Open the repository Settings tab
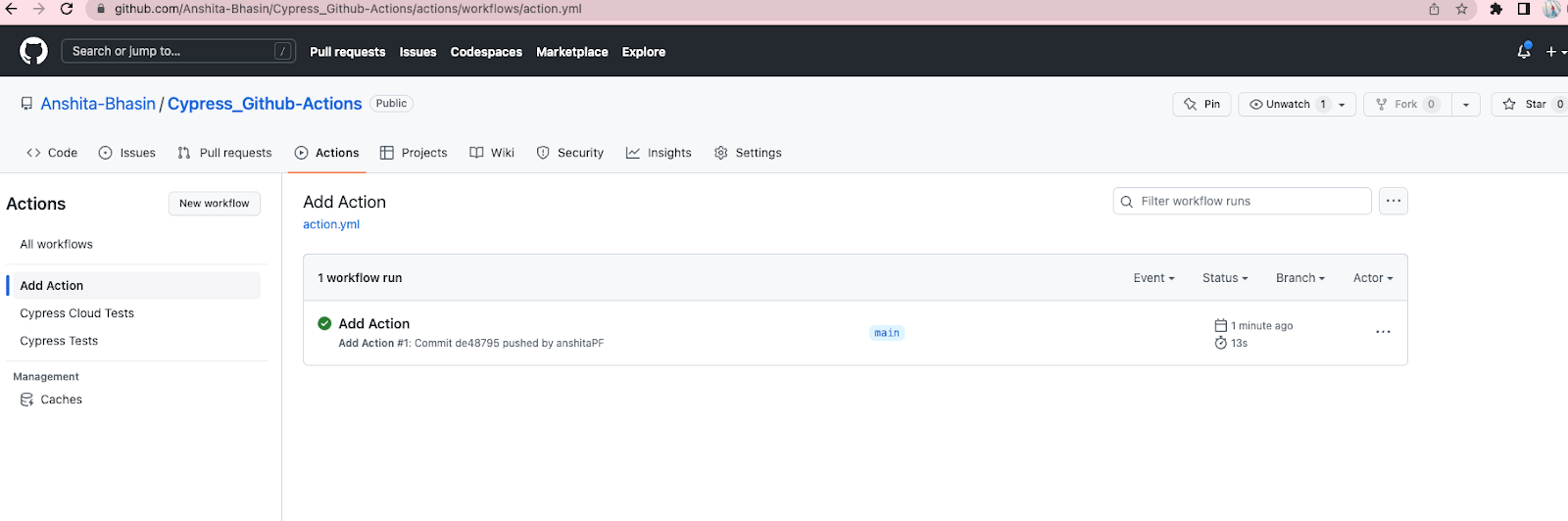 point(748,153)
